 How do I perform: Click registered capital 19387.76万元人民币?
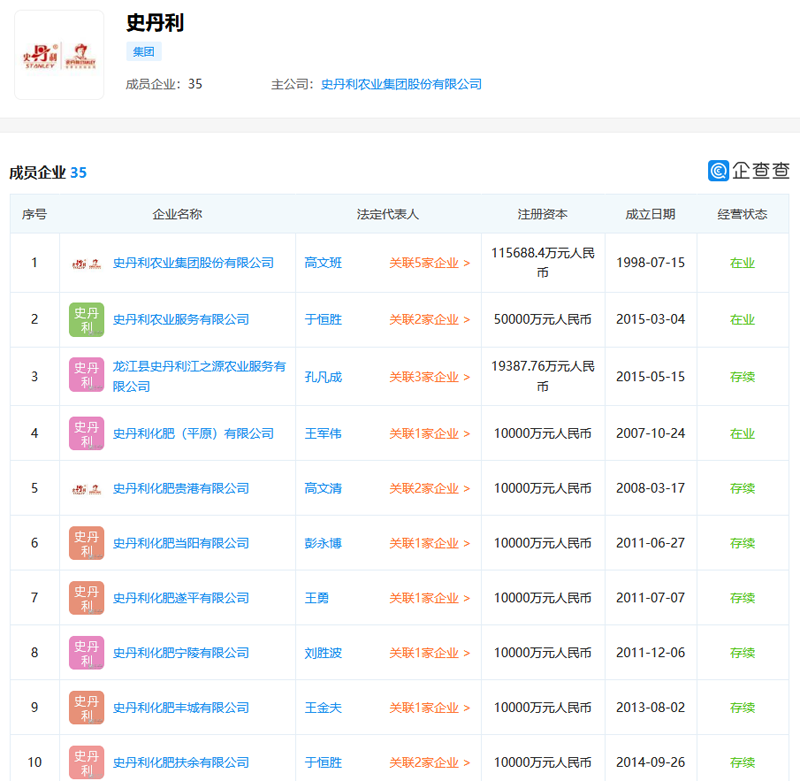[x=543, y=376]
